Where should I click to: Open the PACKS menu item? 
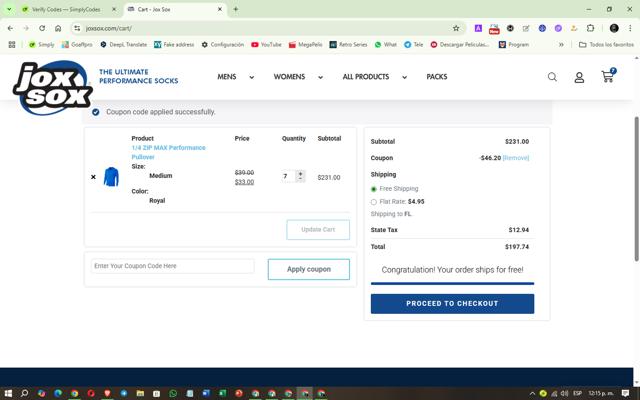tap(437, 77)
